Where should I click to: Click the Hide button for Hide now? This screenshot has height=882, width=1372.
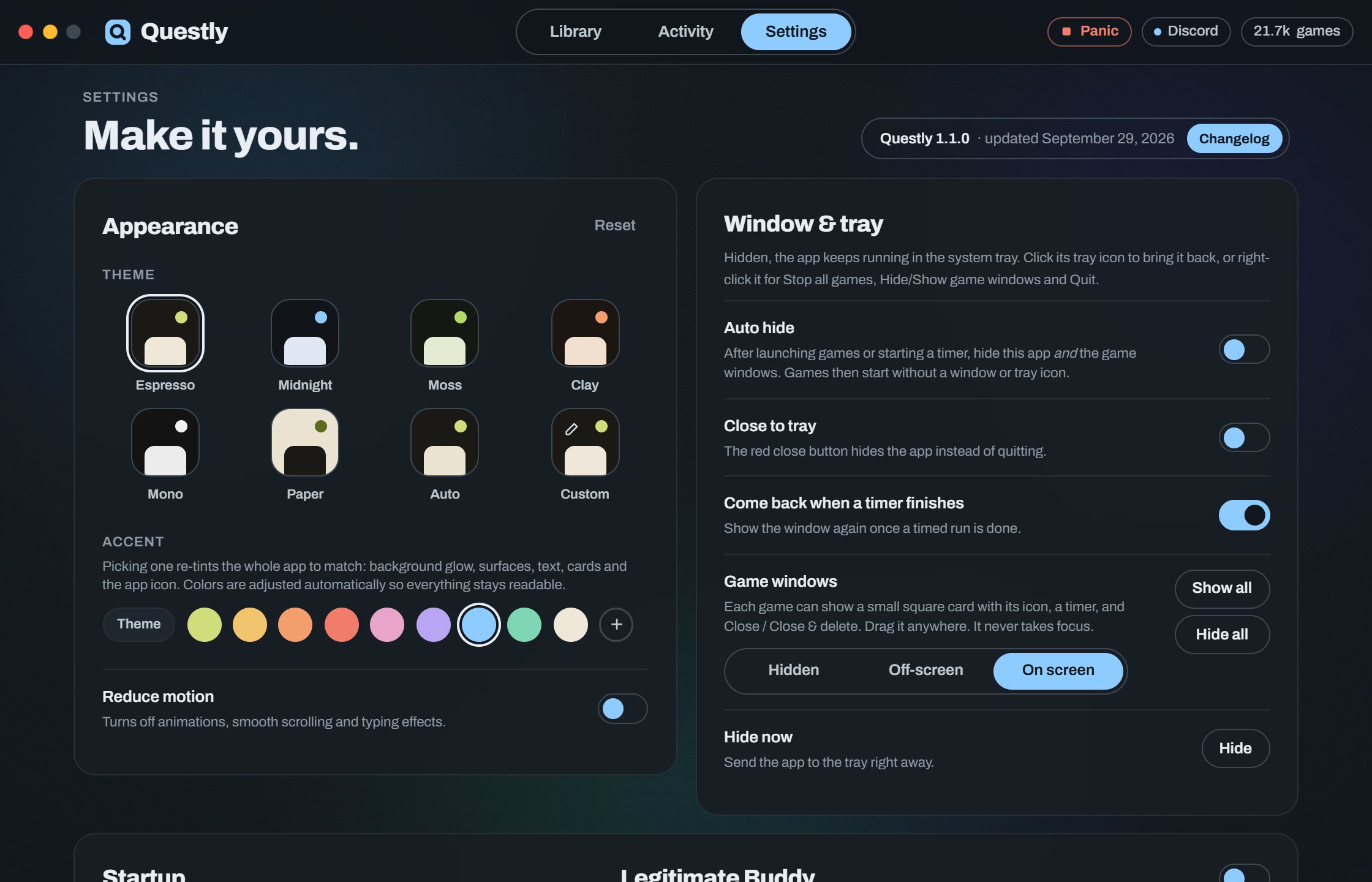click(1235, 748)
